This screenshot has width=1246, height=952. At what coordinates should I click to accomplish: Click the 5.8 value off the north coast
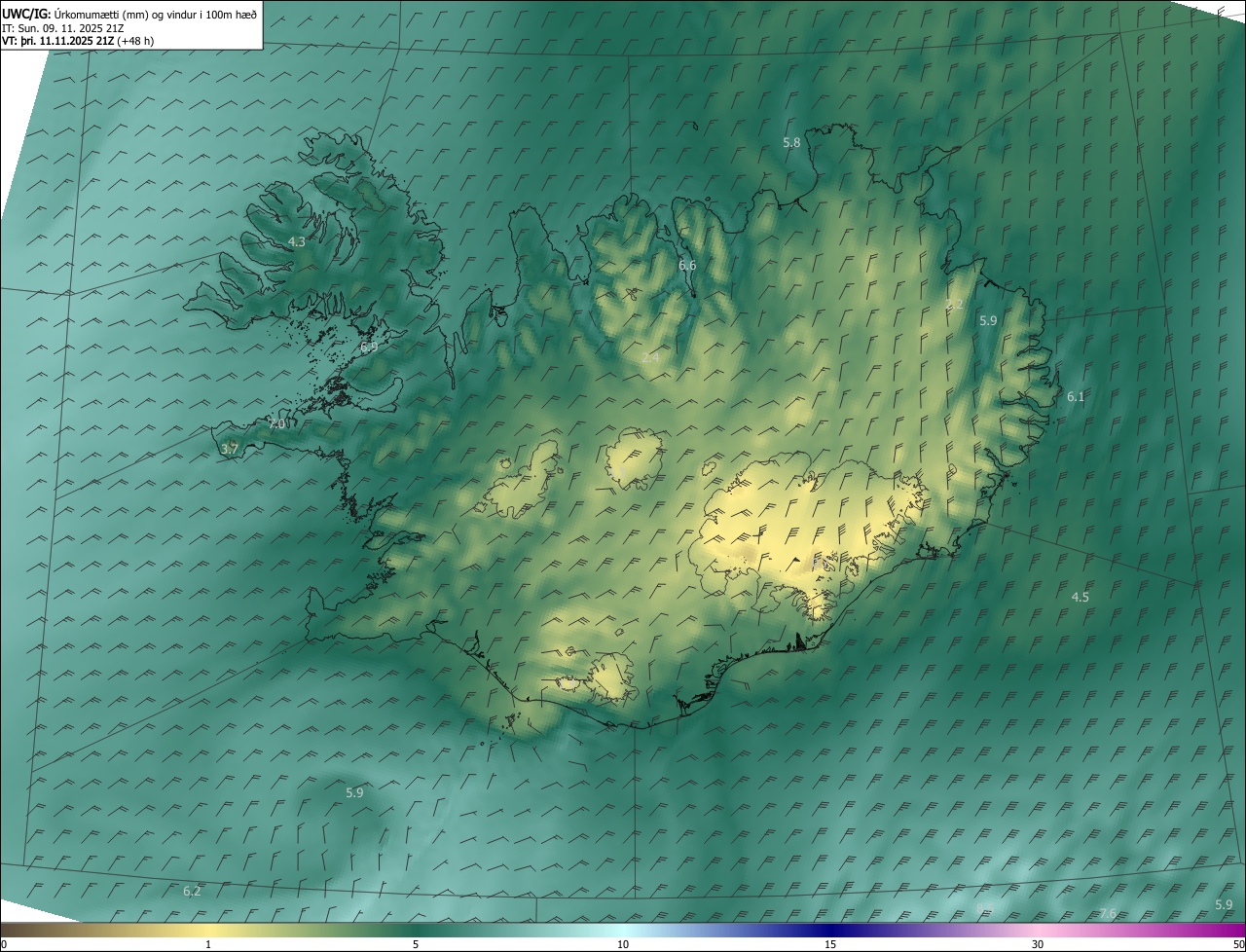point(791,143)
